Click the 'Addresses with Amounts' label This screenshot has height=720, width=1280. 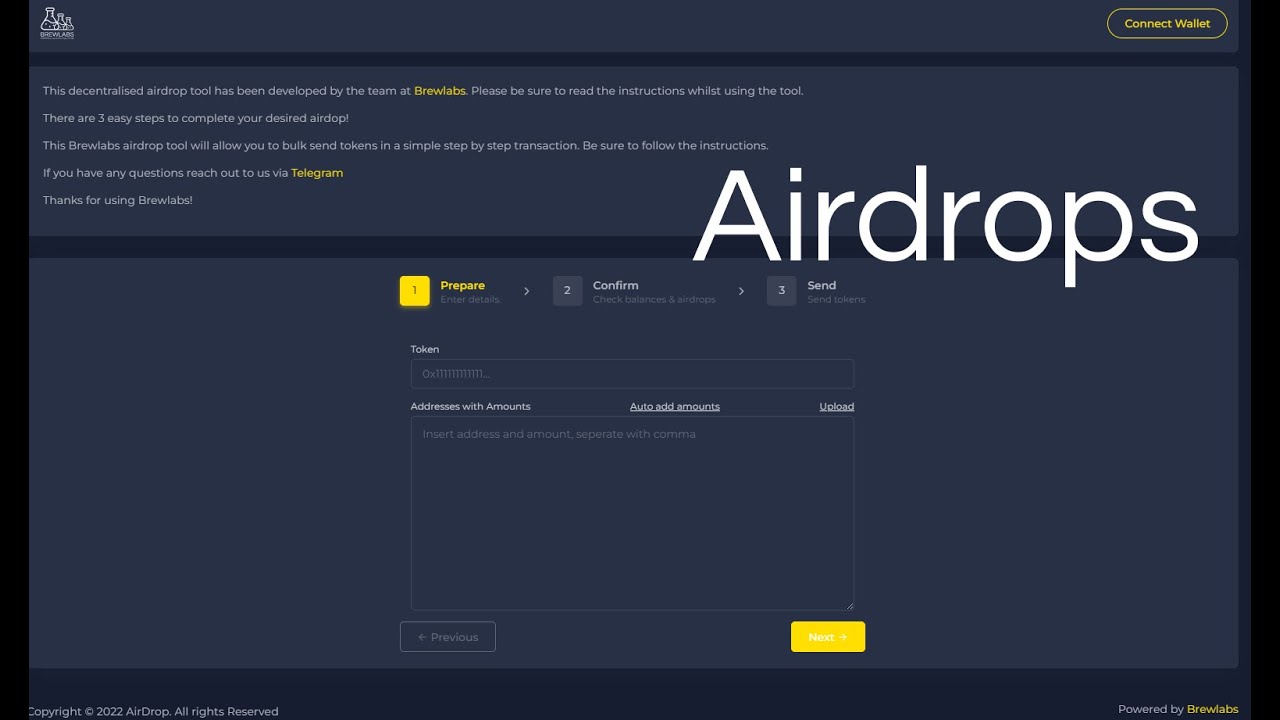tap(471, 407)
